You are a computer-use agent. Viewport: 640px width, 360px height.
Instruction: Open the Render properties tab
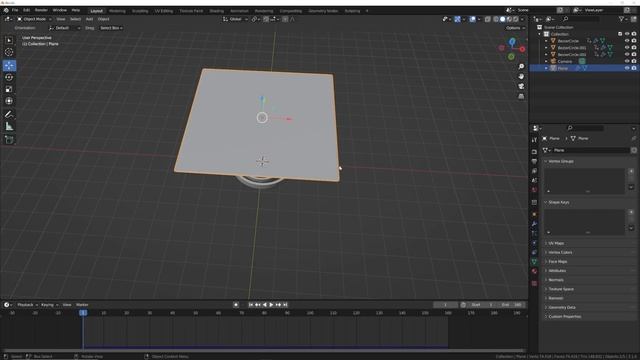pyautogui.click(x=534, y=152)
